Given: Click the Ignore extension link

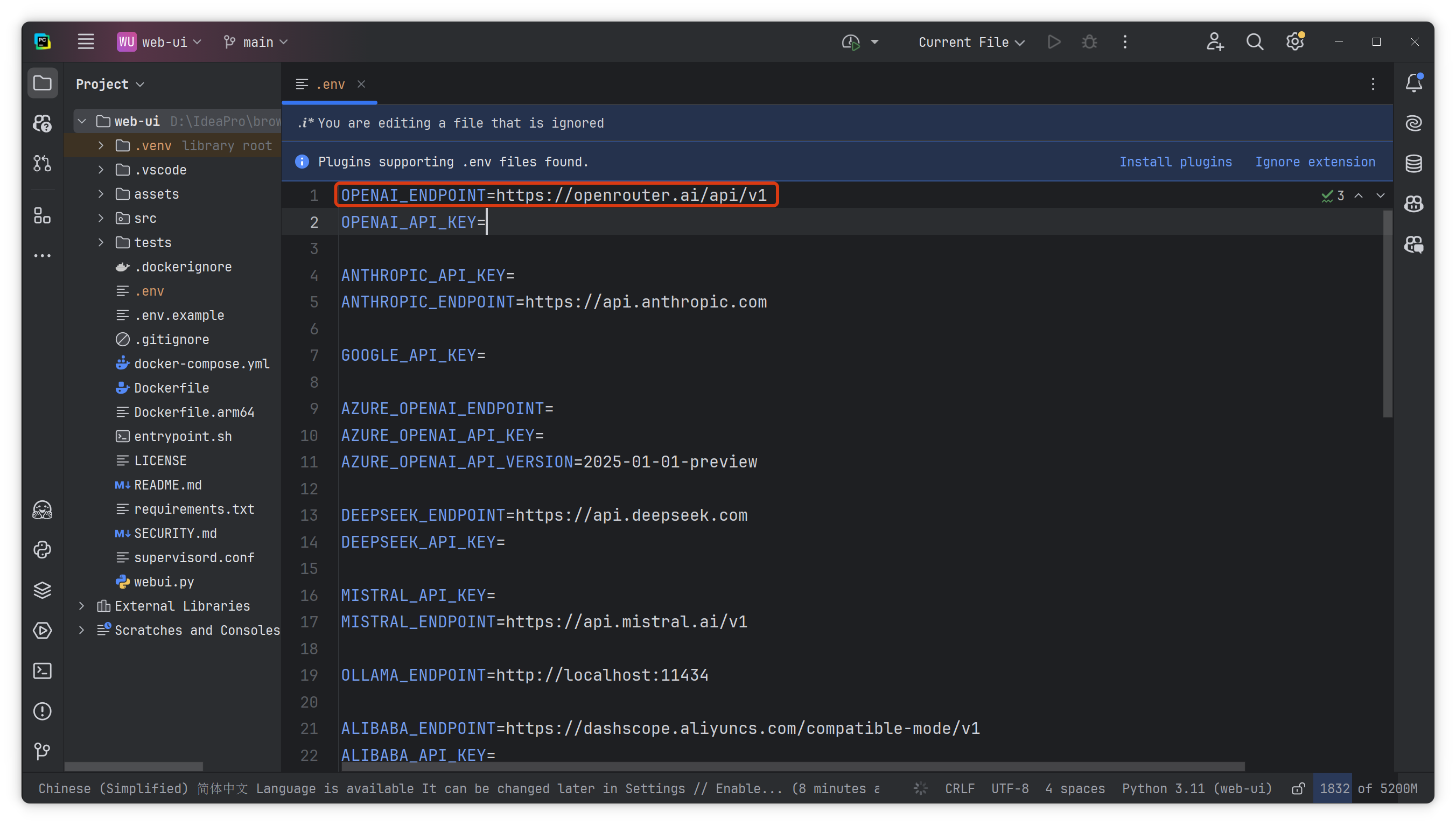Looking at the screenshot, I should click(1314, 162).
